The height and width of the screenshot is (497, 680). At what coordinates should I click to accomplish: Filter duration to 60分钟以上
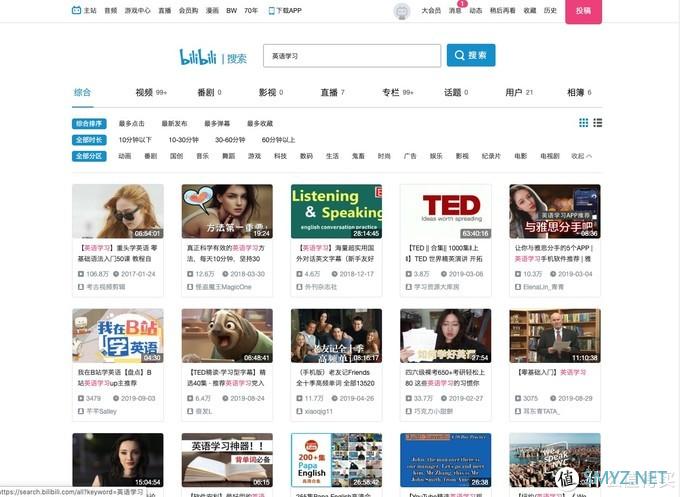[x=278, y=140]
